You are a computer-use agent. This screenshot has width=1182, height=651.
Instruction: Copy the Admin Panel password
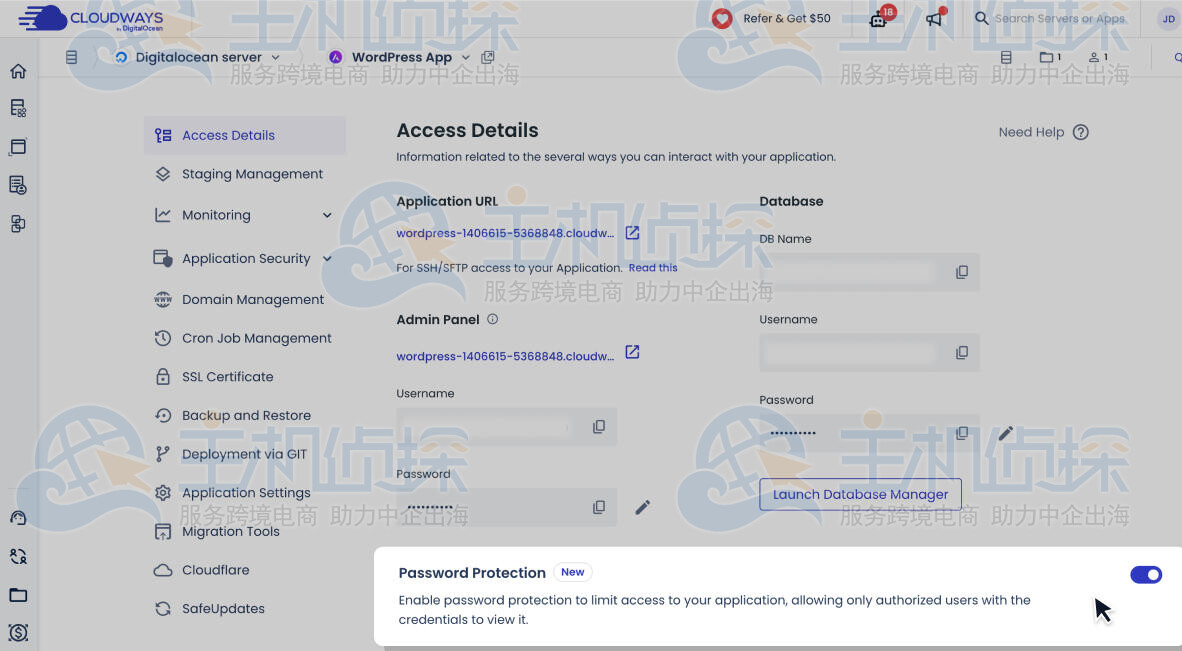coord(599,507)
